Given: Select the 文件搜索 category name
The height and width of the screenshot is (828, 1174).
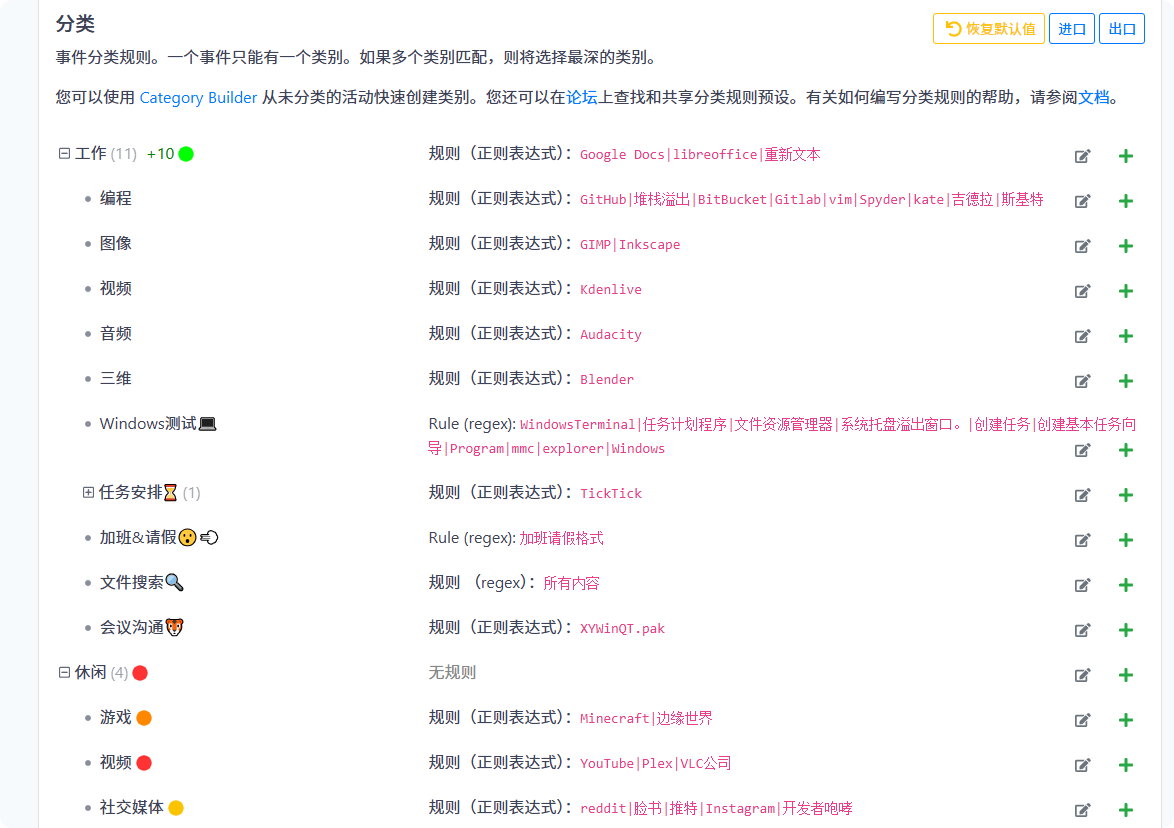Looking at the screenshot, I should [142, 582].
